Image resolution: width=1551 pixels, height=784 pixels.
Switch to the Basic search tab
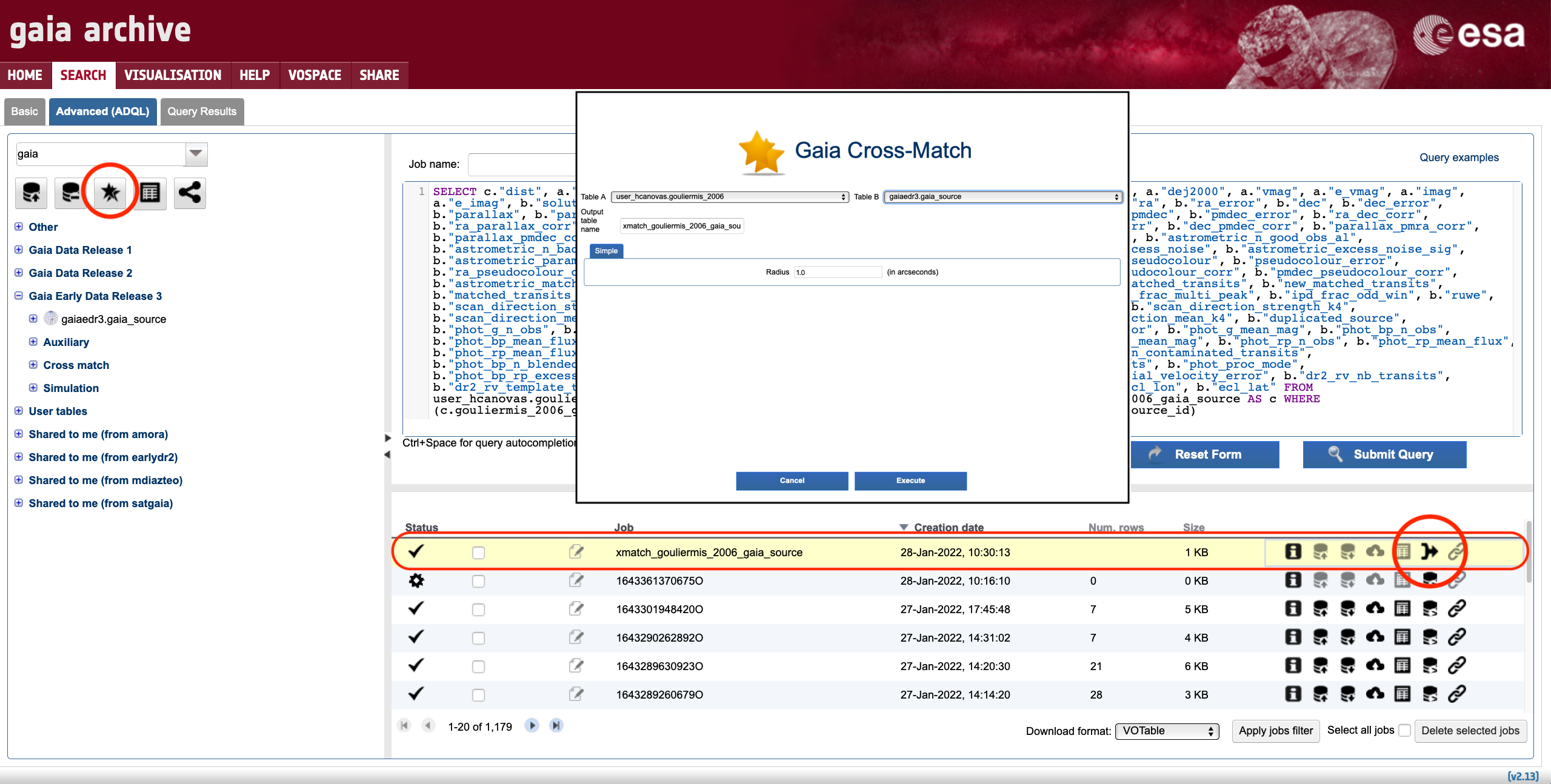tap(24, 111)
